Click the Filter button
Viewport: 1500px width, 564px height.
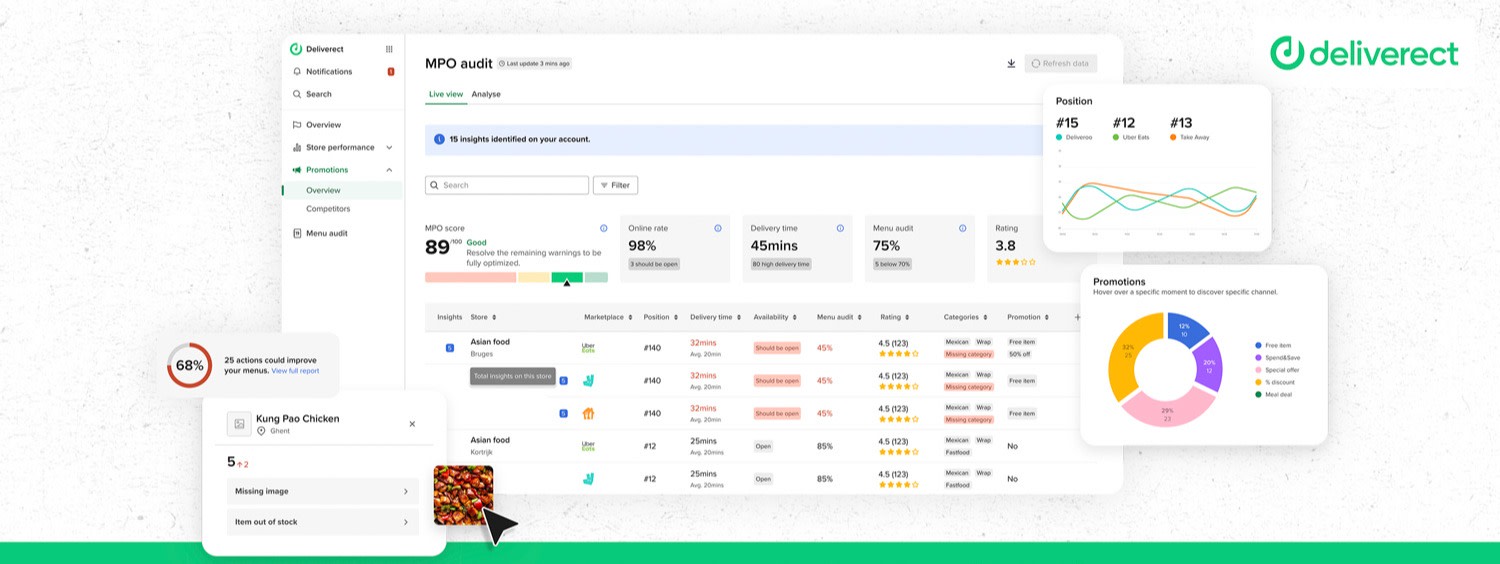[615, 185]
